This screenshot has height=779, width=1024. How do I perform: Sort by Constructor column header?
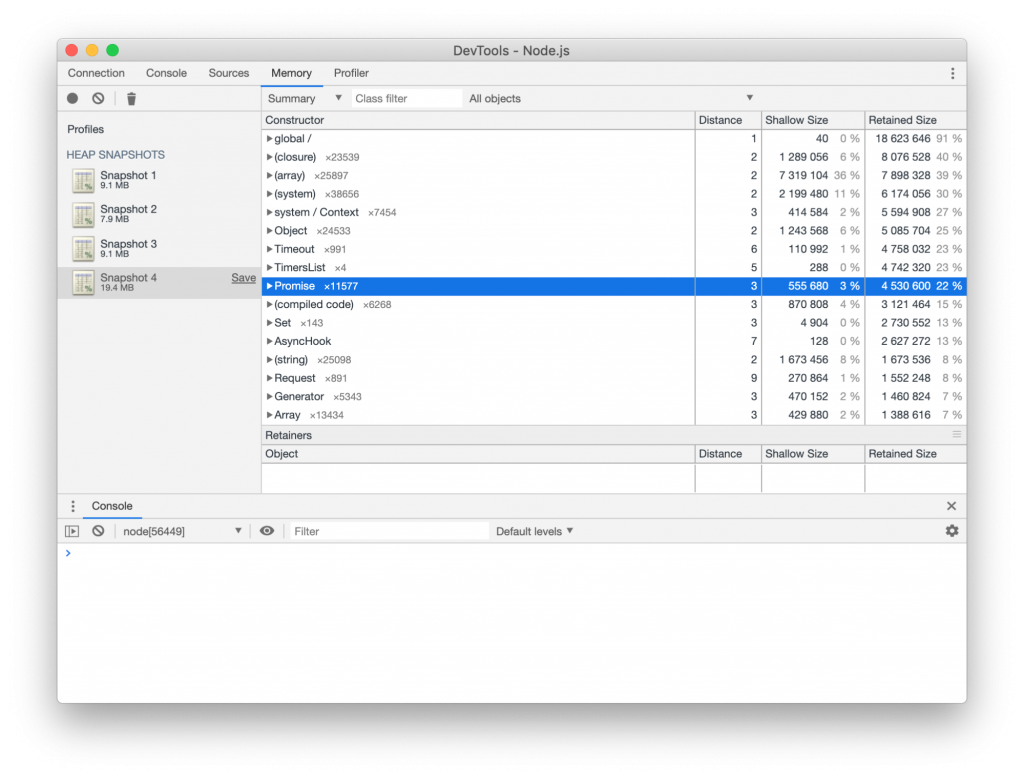478,120
